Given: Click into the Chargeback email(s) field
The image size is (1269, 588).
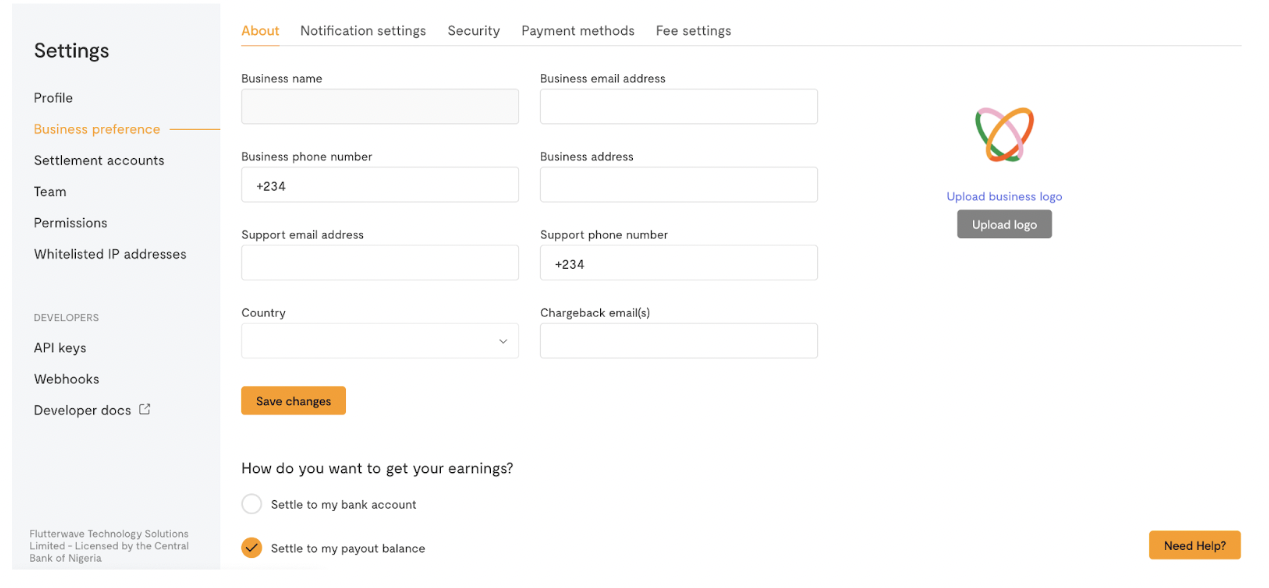Looking at the screenshot, I should pyautogui.click(x=679, y=341).
